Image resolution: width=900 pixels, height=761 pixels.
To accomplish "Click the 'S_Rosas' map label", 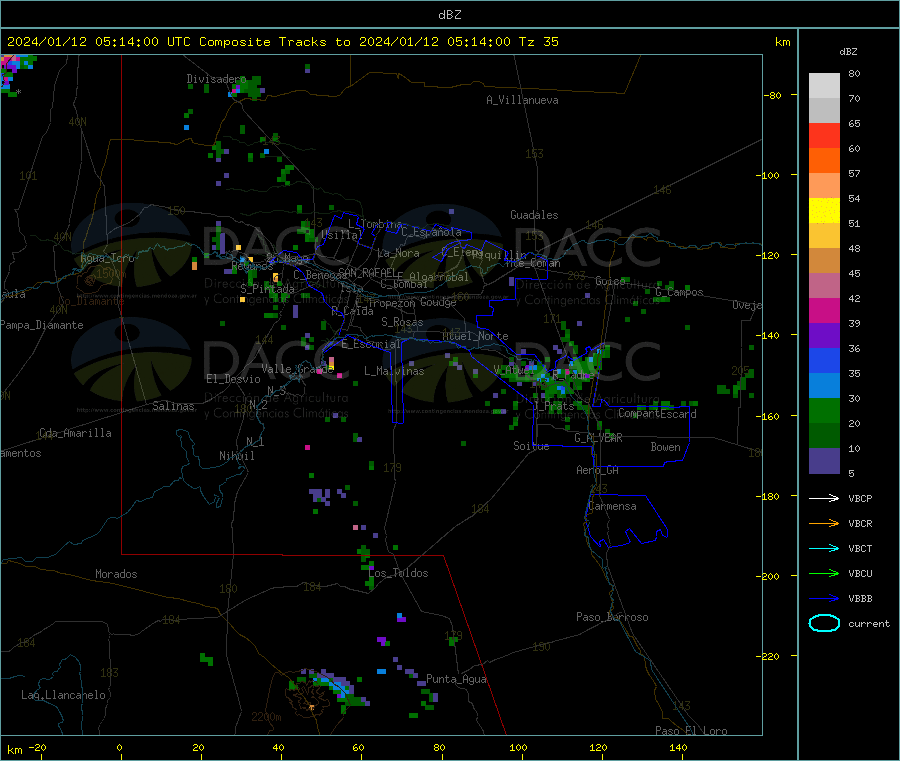I will (x=402, y=322).
